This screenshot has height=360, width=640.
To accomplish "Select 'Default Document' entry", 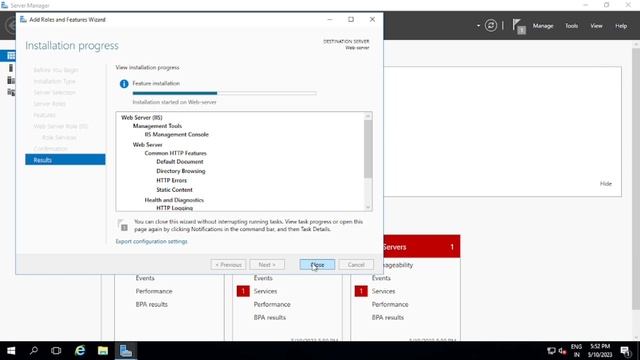I will point(180,162).
